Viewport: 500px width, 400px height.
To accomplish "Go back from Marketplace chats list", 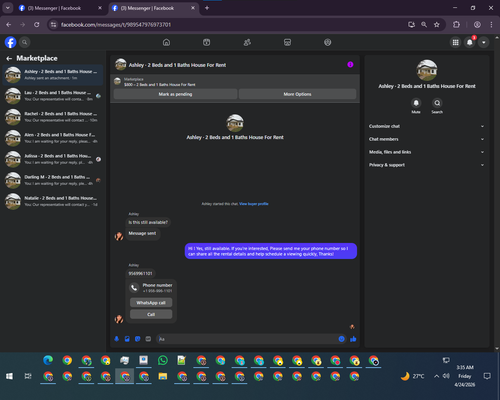I will (x=9, y=59).
